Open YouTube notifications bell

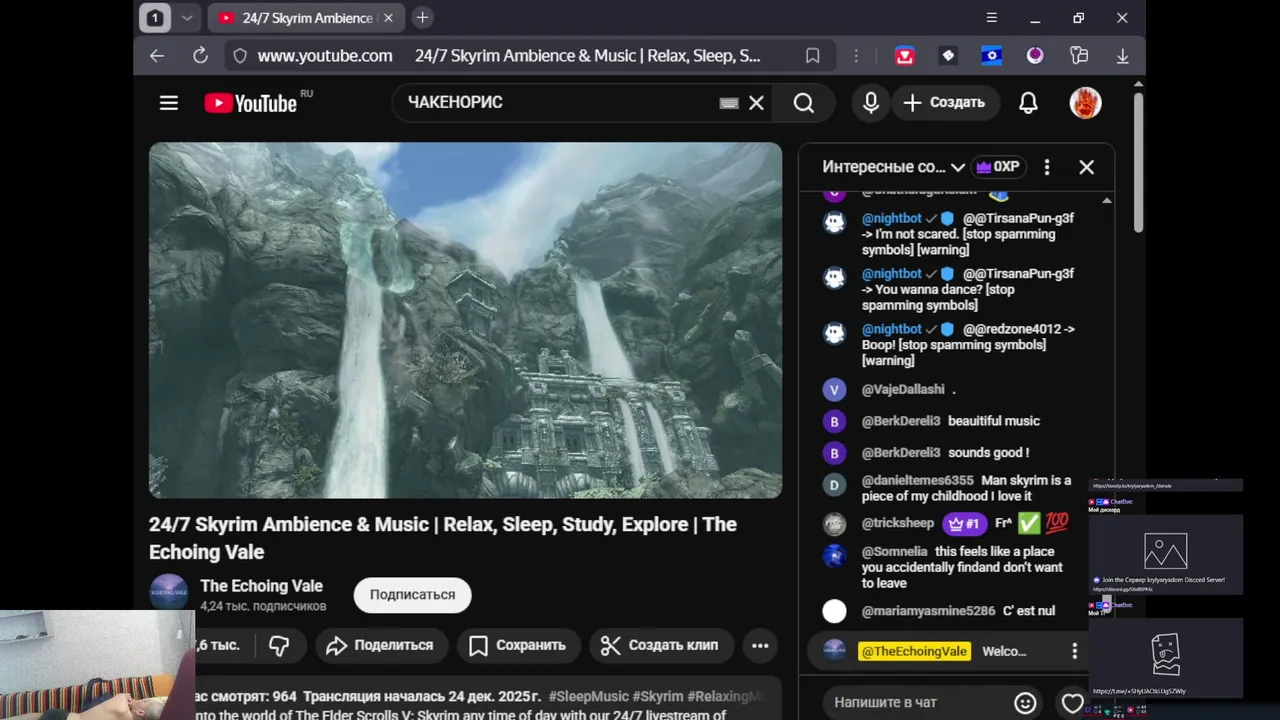1028,103
